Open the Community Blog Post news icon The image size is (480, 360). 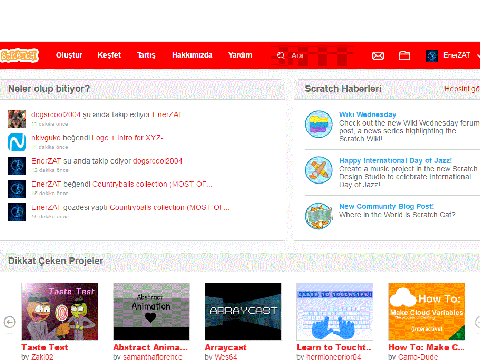coord(319,216)
